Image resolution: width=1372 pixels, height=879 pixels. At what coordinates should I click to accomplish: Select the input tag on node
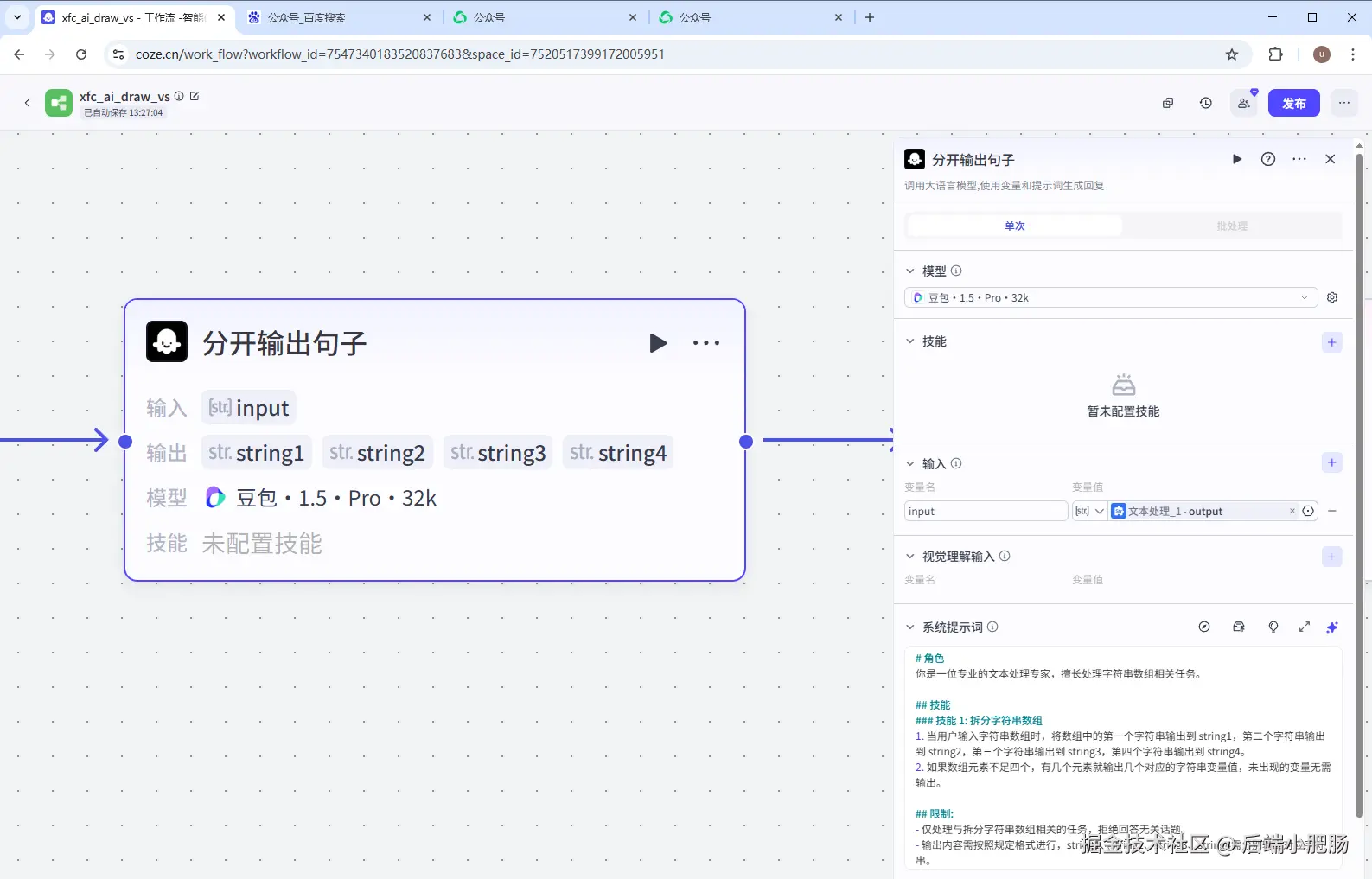click(249, 408)
